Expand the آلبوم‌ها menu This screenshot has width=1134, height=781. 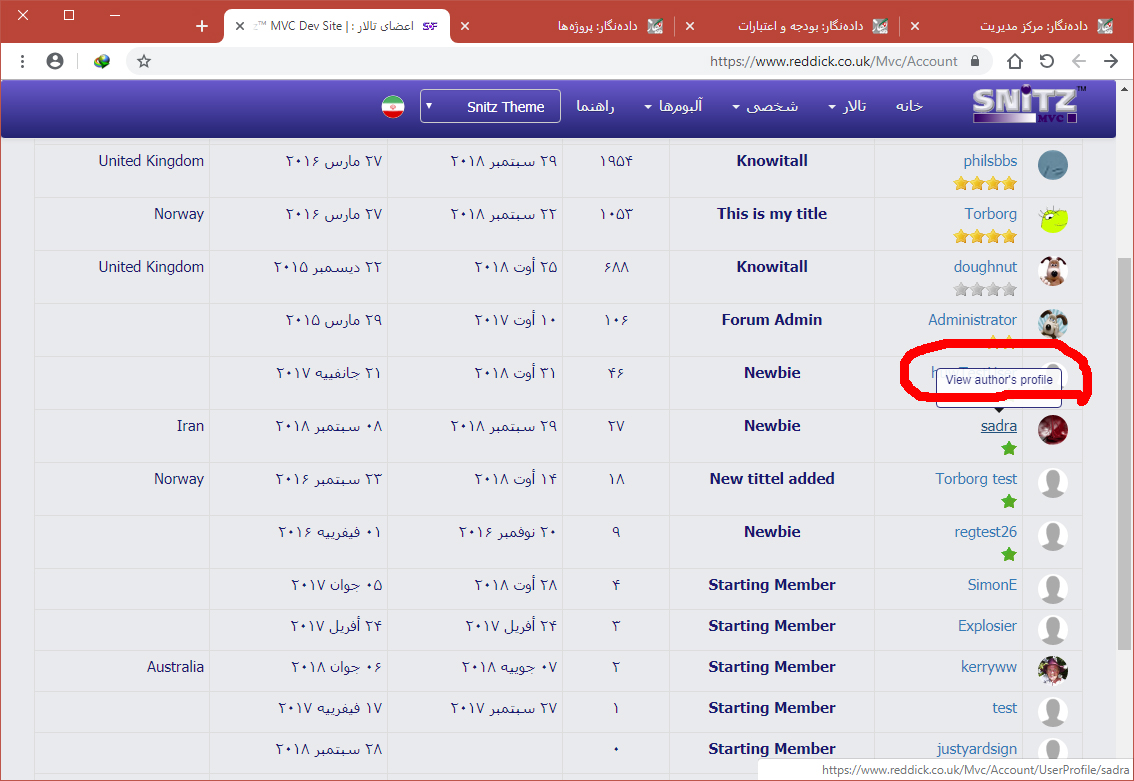[x=673, y=107]
